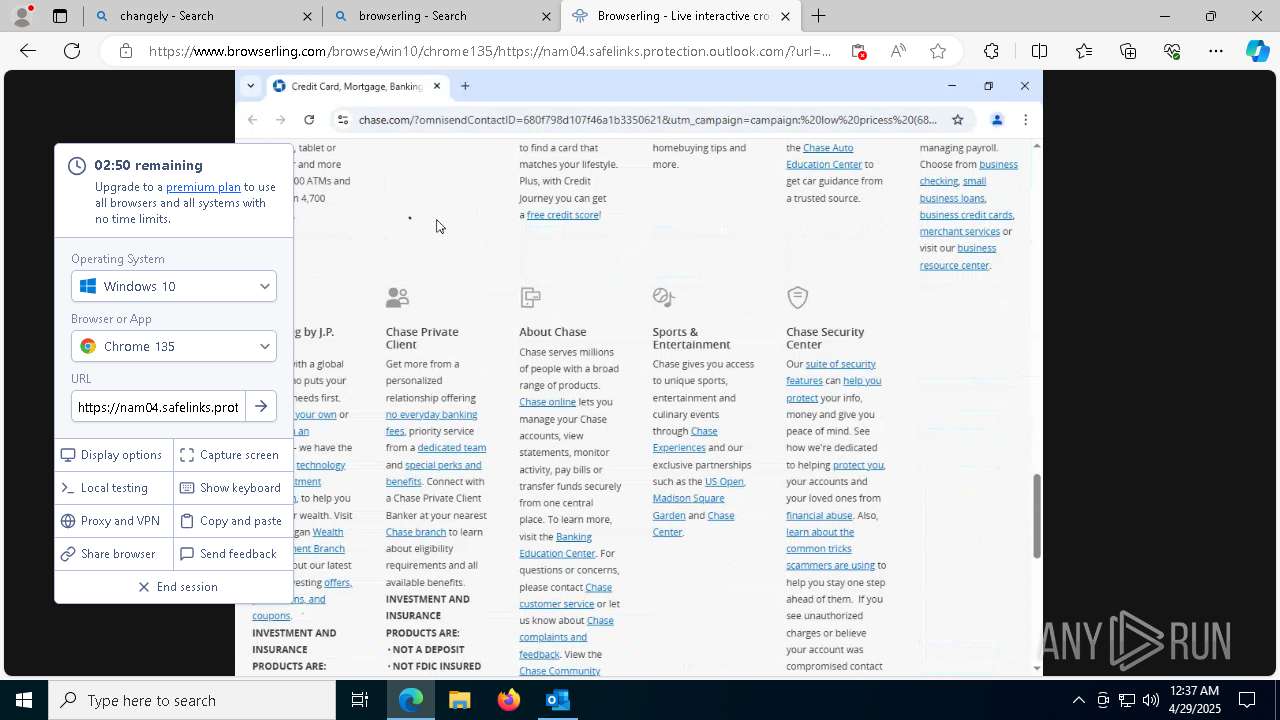Follow the premium plan link
The width and height of the screenshot is (1280, 720).
(203, 187)
